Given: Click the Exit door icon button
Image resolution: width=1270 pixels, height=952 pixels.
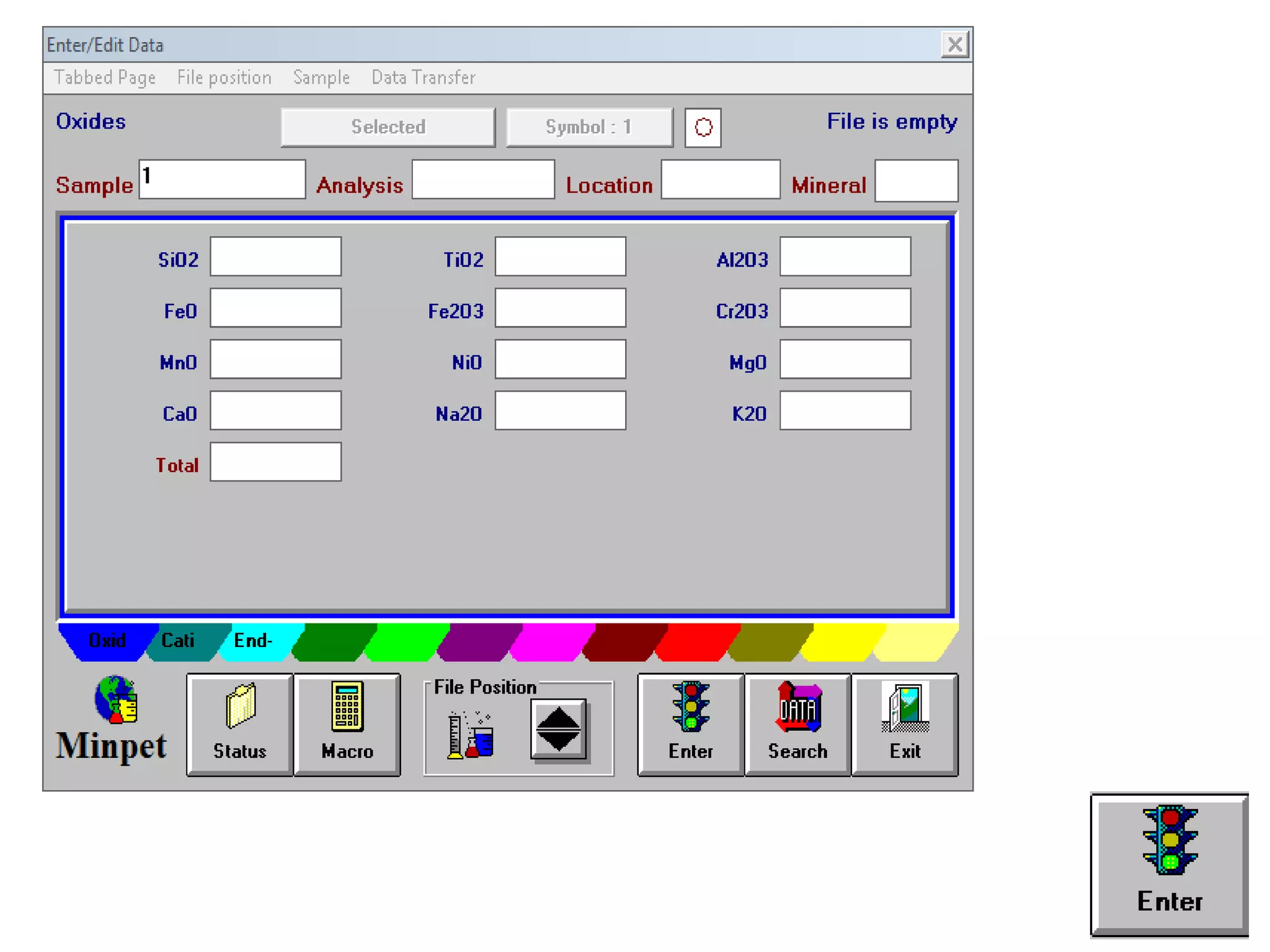Looking at the screenshot, I should [905, 724].
